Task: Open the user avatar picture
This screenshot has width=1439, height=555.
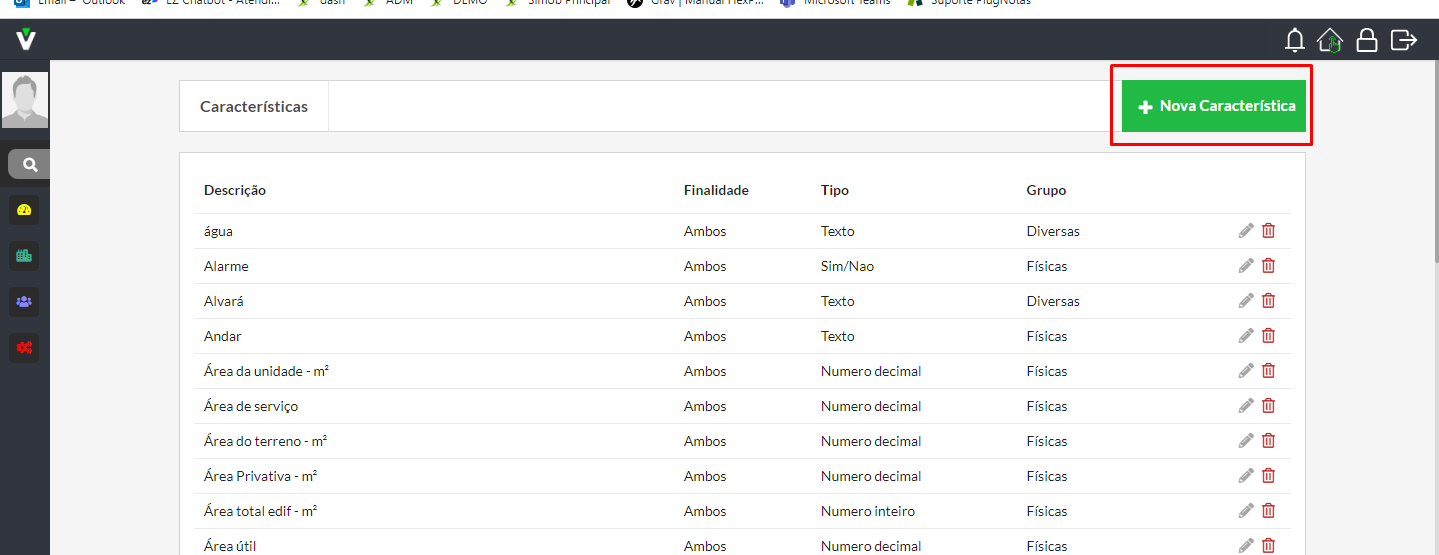Action: point(25,100)
